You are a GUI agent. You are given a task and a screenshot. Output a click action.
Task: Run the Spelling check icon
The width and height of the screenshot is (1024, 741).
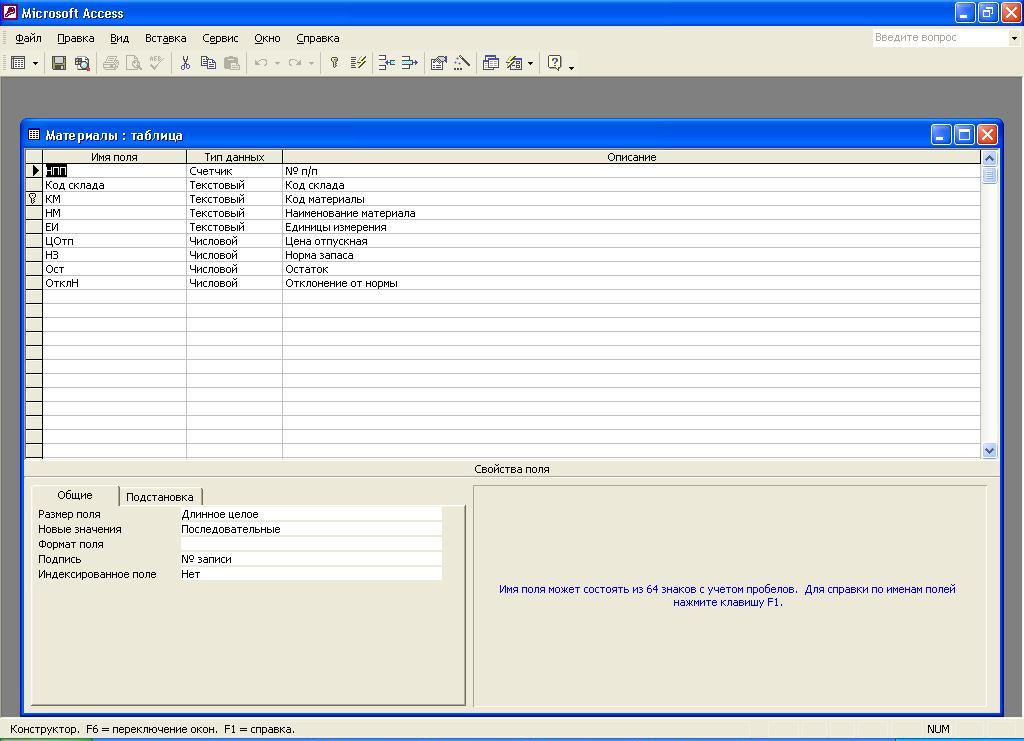pos(156,63)
